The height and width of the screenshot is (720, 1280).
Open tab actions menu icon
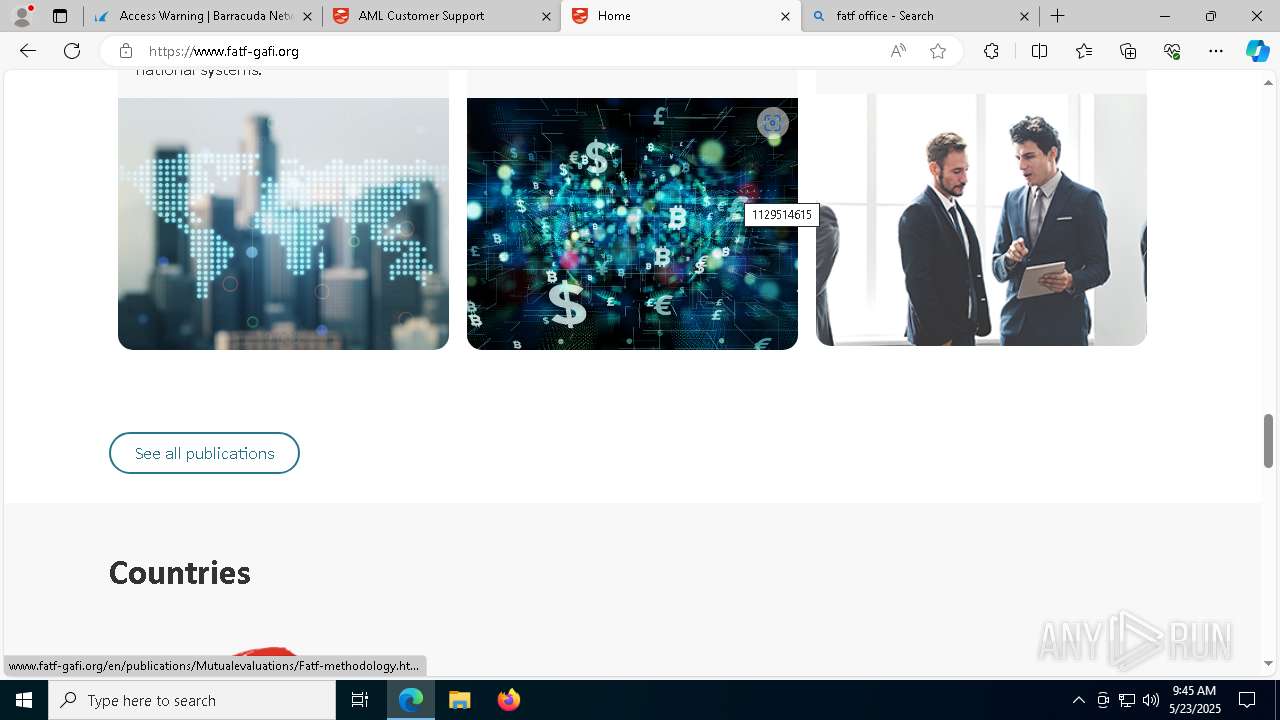tap(60, 16)
